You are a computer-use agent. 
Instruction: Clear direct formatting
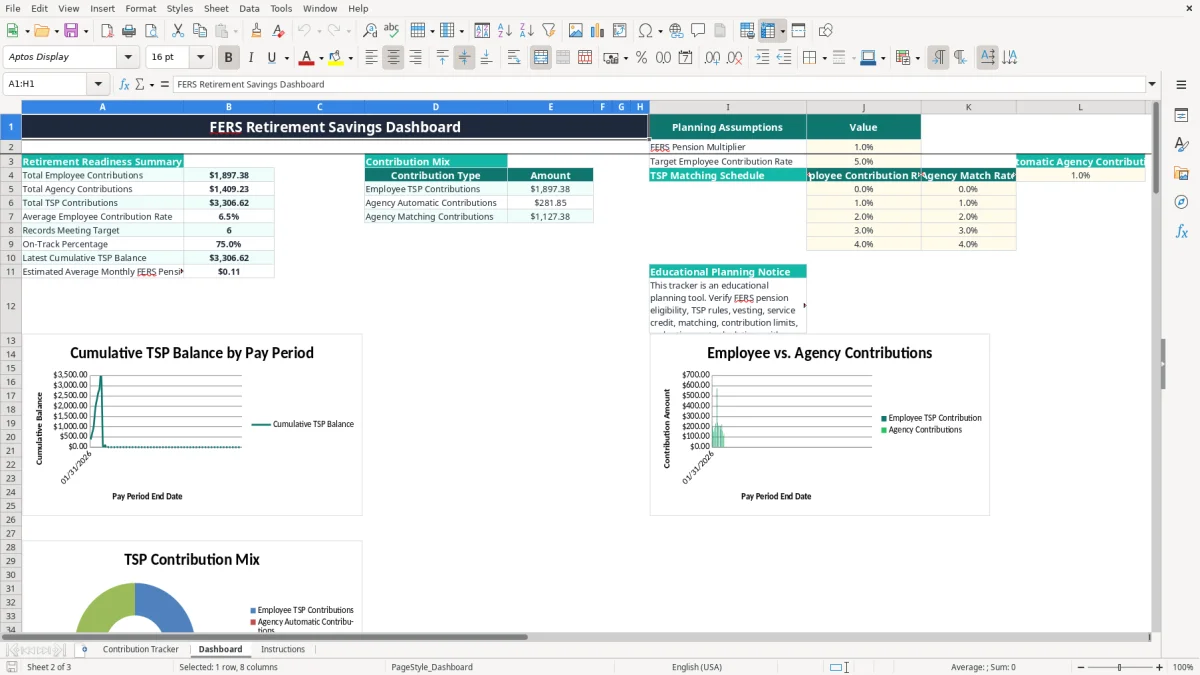[x=278, y=31]
